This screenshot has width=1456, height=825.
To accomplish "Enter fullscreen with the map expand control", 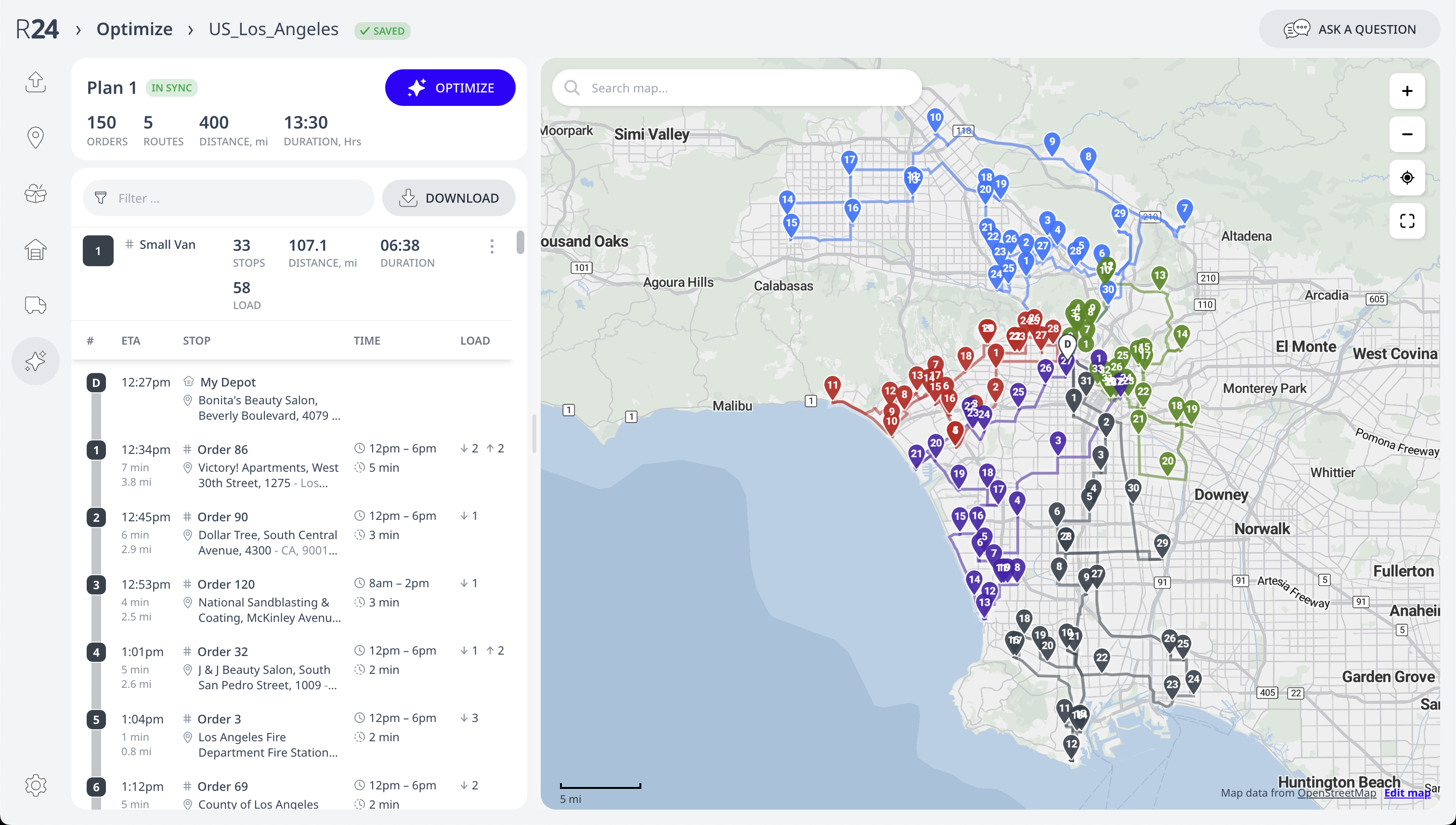I will click(1407, 221).
